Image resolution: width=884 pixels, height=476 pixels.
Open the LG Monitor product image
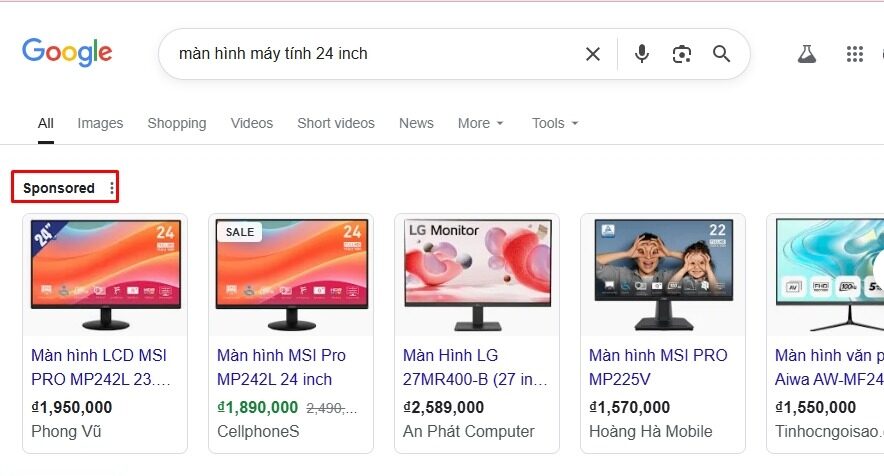coord(478,275)
